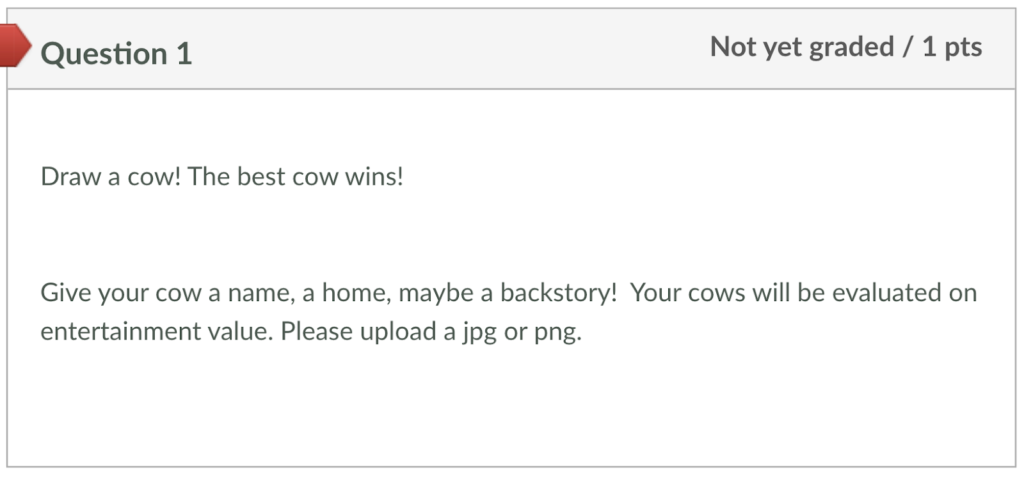Click "Give your cow a name" text
1024x479 pixels.
pyautogui.click(x=140, y=293)
